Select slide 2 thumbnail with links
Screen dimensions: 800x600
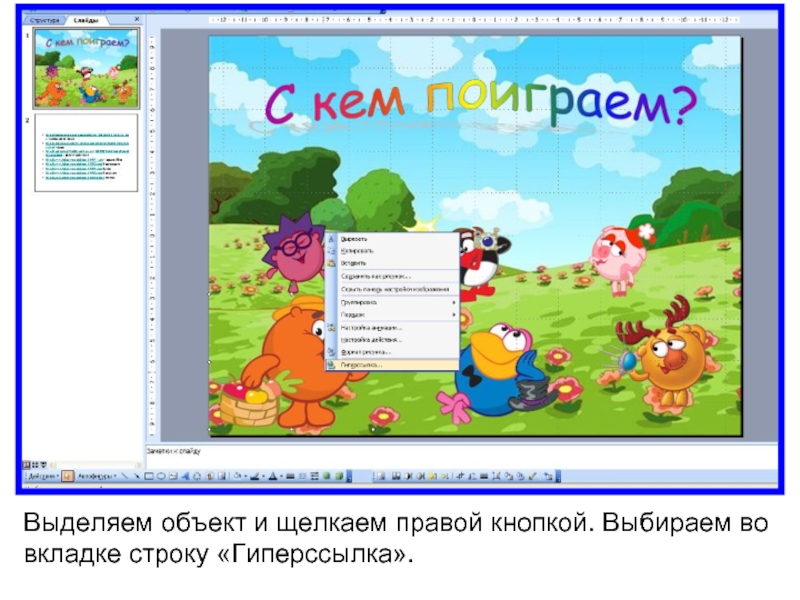86,153
